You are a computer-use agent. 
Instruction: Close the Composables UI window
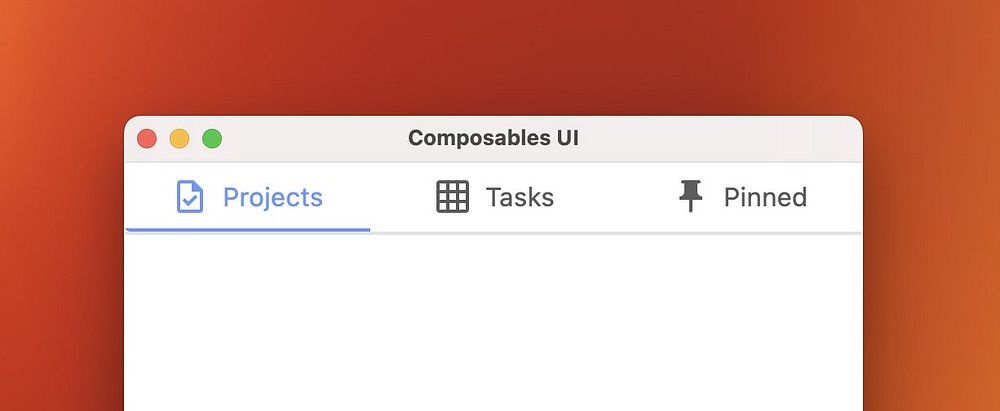tap(147, 139)
